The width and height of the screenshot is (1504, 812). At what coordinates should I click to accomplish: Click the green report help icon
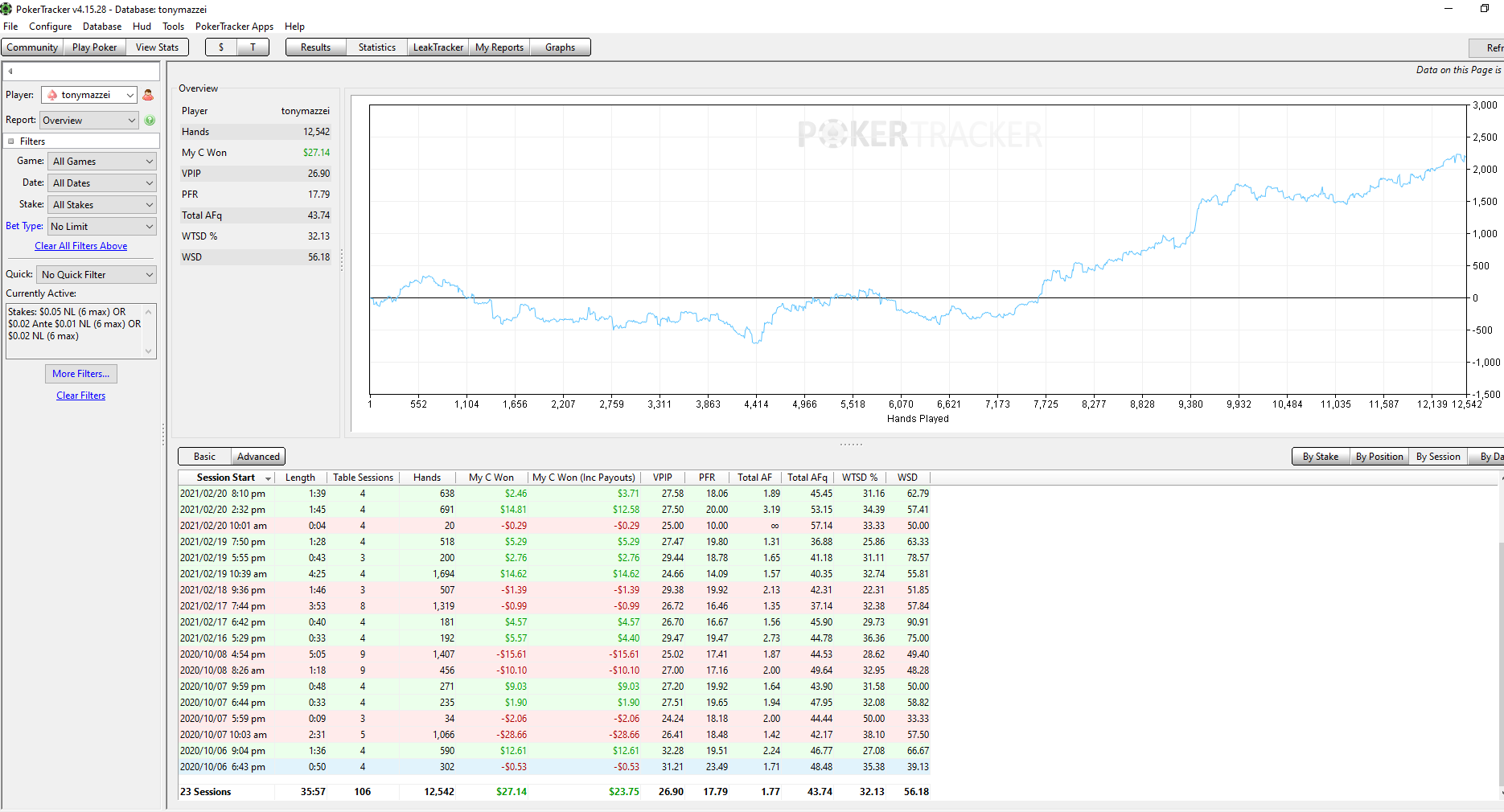(x=150, y=121)
